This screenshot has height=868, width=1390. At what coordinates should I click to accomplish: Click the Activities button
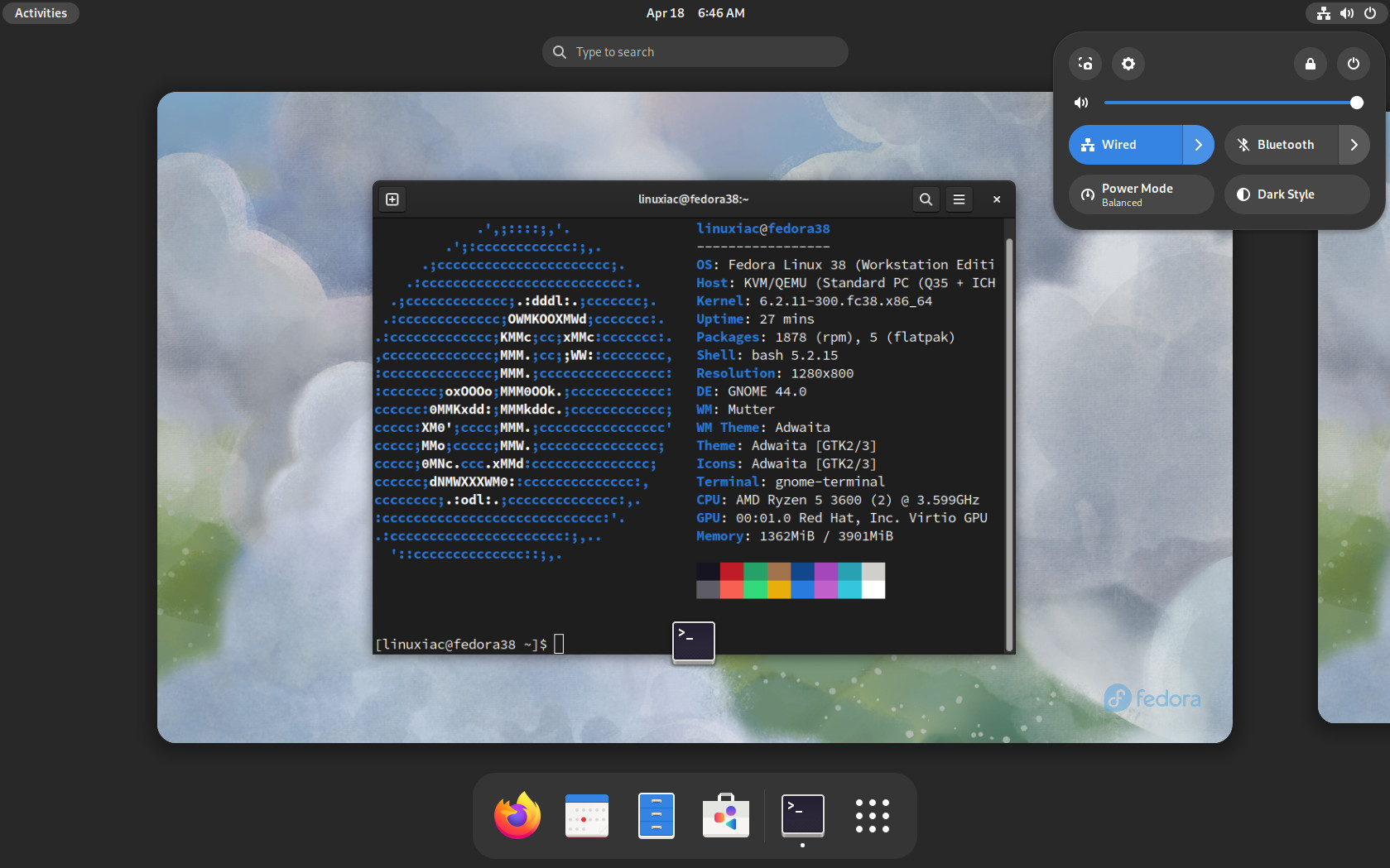pos(41,13)
